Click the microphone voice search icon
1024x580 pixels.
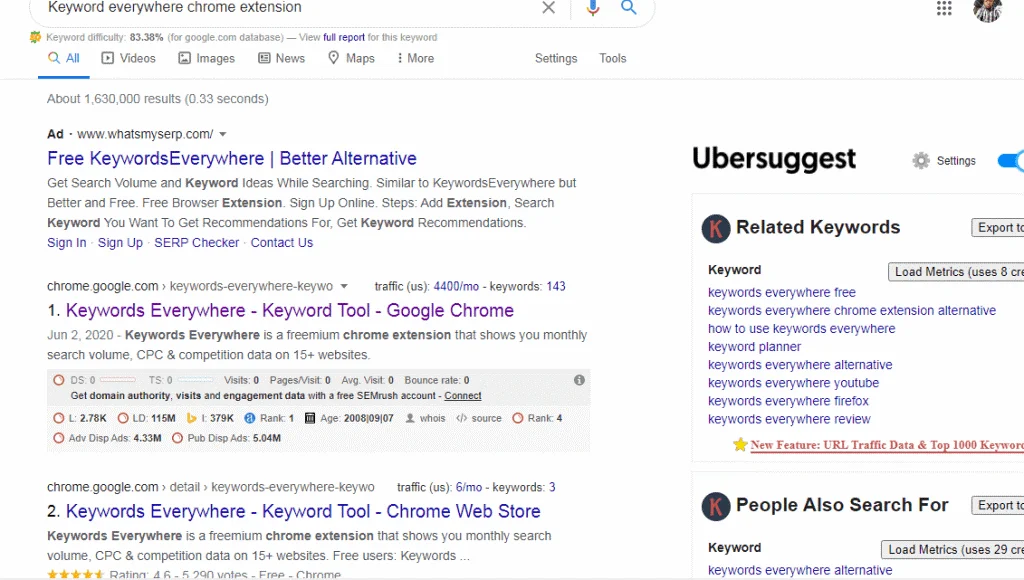pyautogui.click(x=592, y=8)
